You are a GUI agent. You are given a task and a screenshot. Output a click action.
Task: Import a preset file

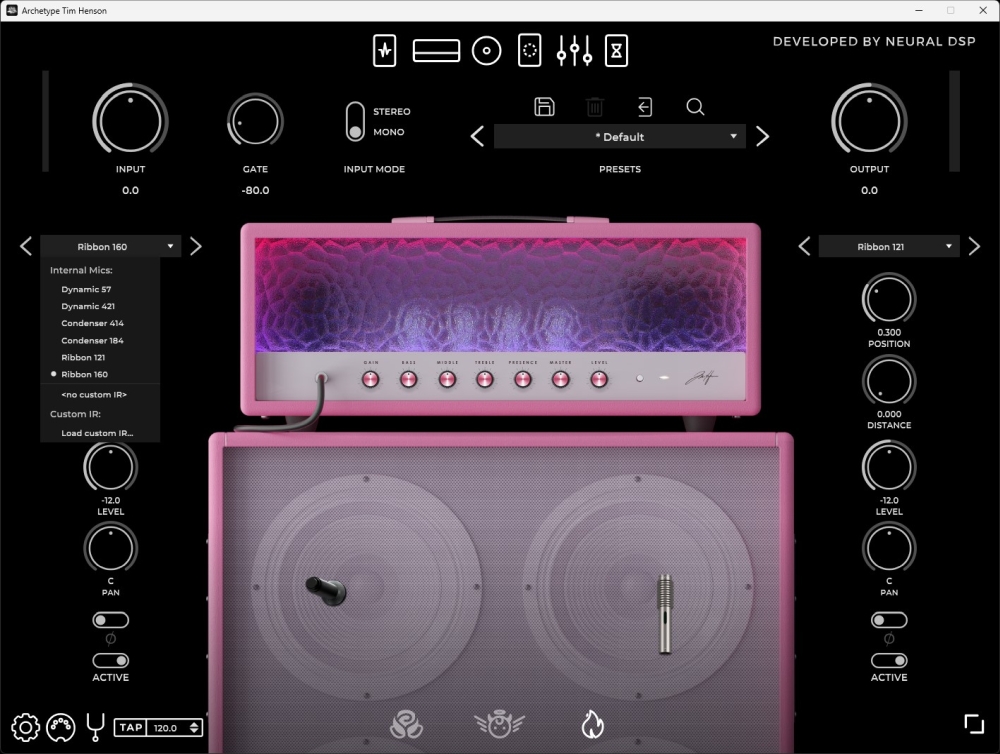pyautogui.click(x=645, y=107)
